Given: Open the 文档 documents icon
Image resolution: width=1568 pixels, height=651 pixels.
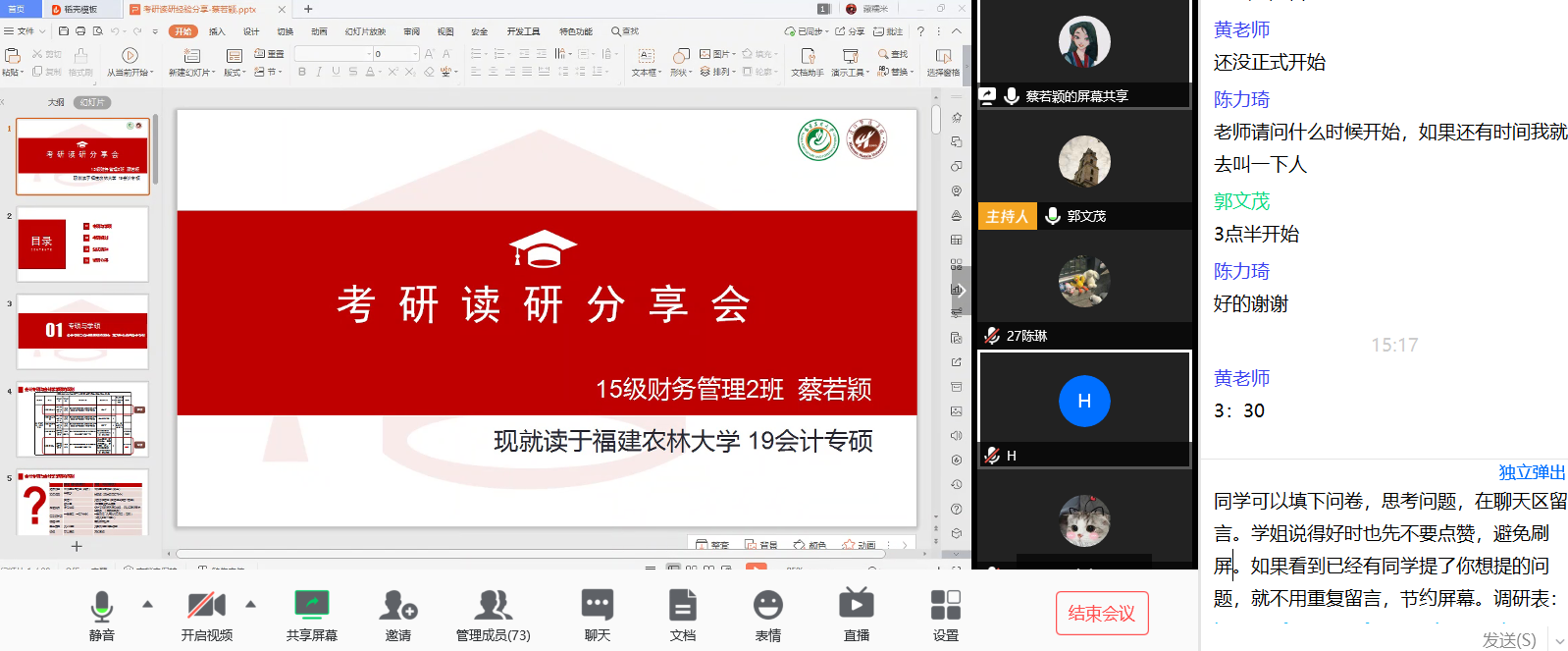Looking at the screenshot, I should 682,606.
